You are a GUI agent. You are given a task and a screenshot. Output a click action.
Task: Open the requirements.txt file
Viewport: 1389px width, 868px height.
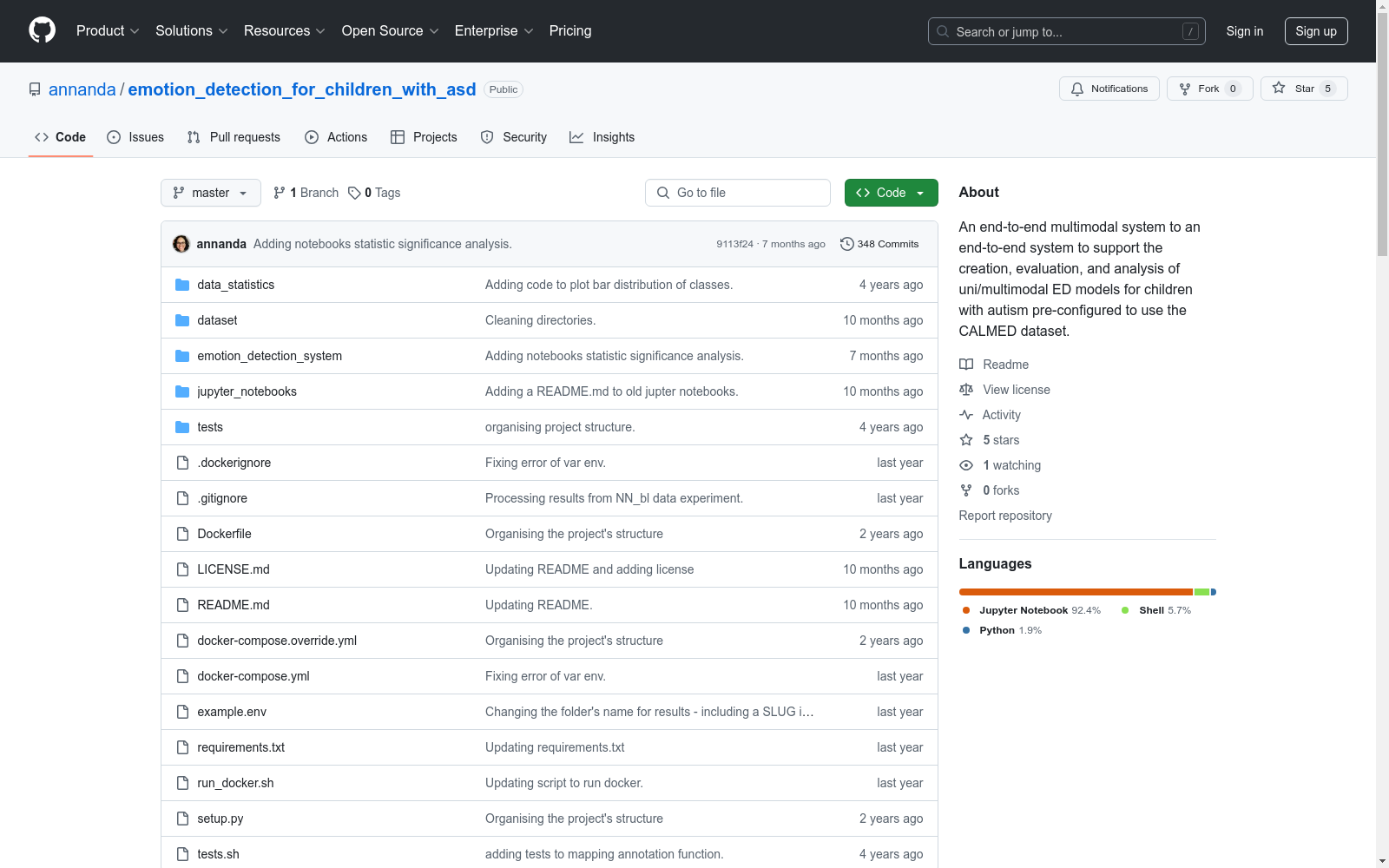point(241,747)
